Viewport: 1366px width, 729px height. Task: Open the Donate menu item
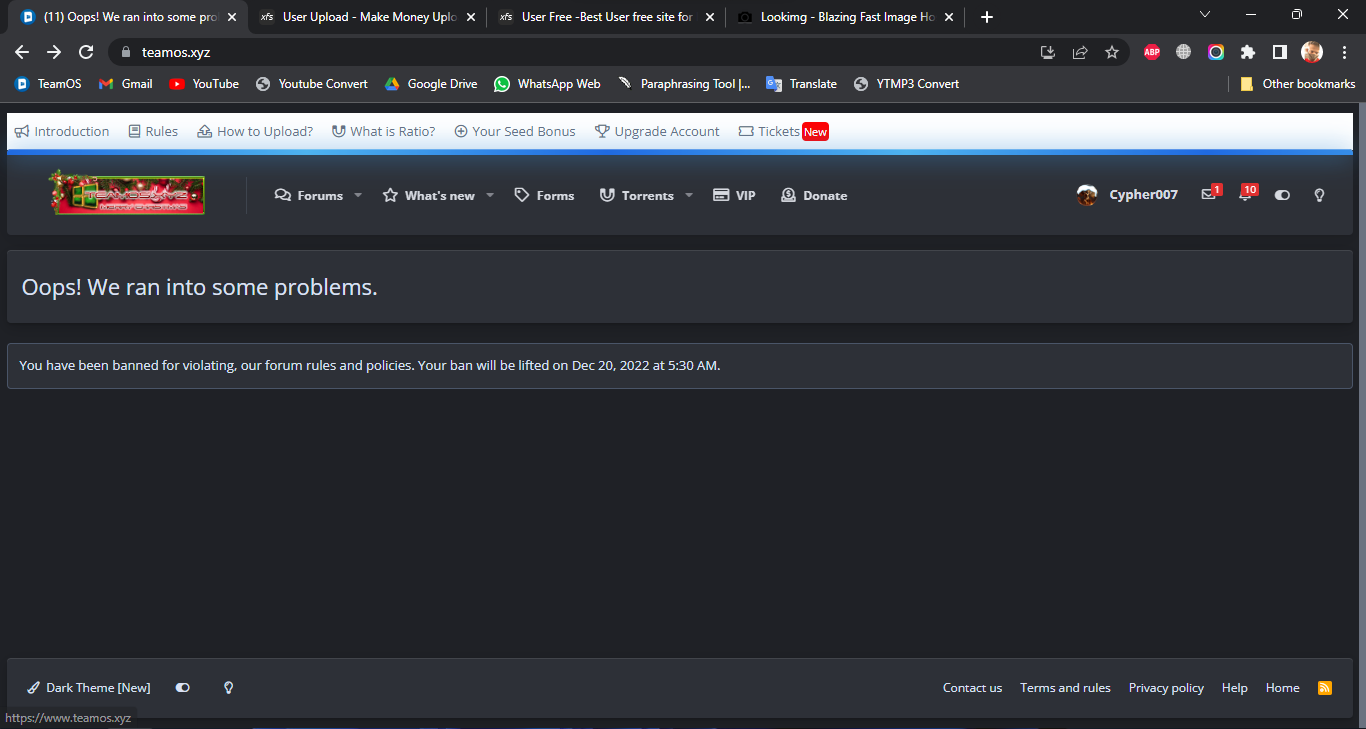click(x=814, y=196)
